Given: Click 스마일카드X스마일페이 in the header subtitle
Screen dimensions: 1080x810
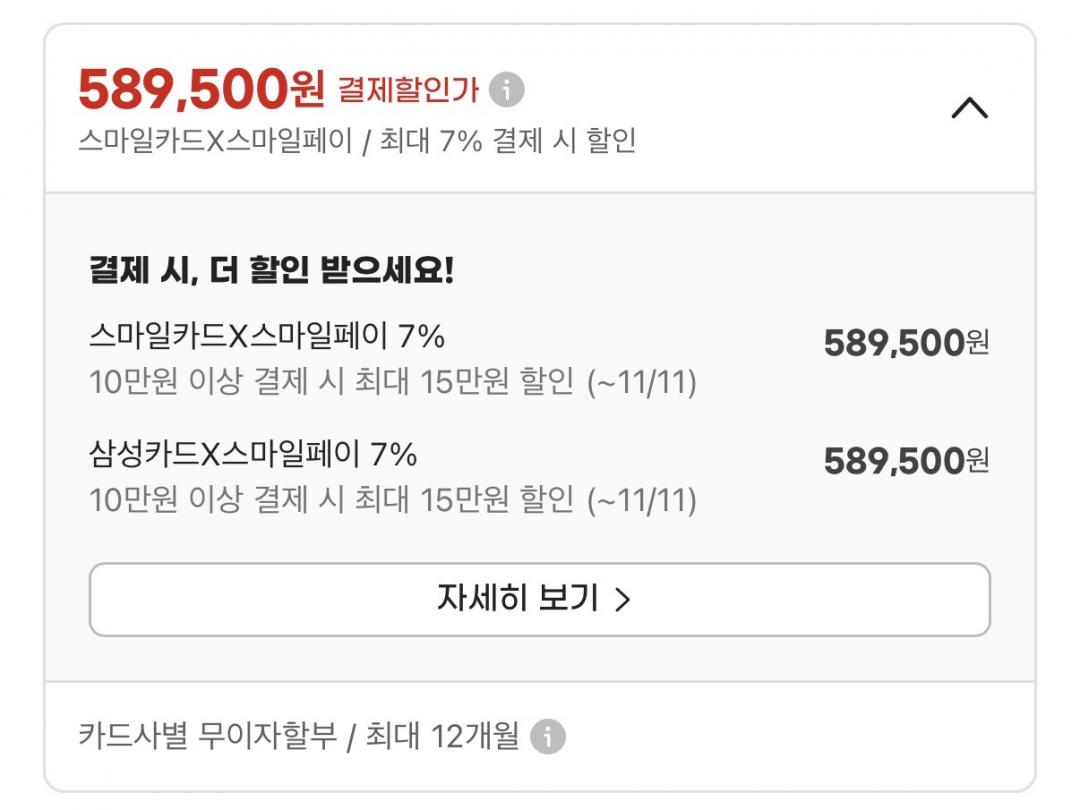Looking at the screenshot, I should 215,141.
